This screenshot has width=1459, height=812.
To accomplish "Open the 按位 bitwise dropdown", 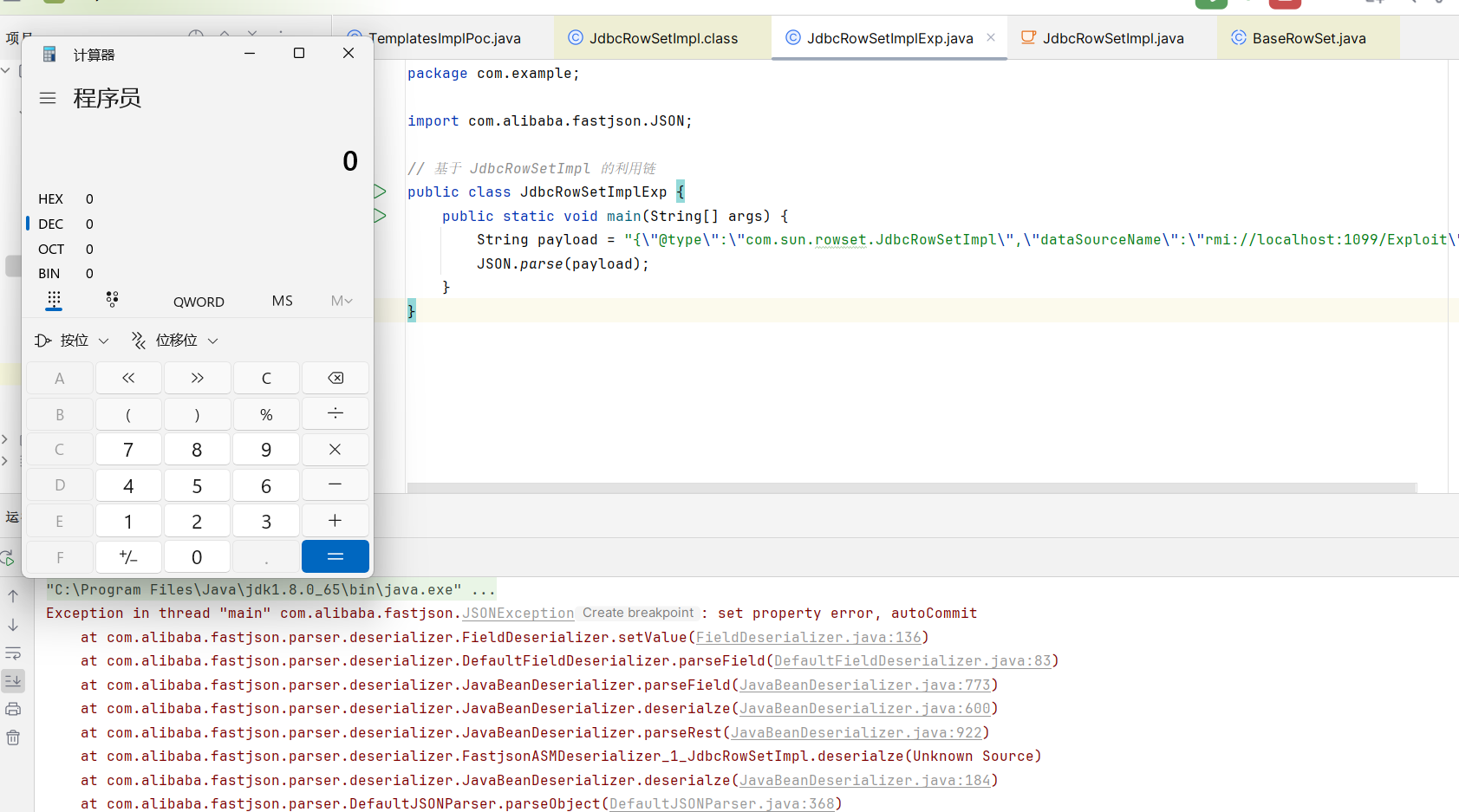I will click(x=73, y=341).
